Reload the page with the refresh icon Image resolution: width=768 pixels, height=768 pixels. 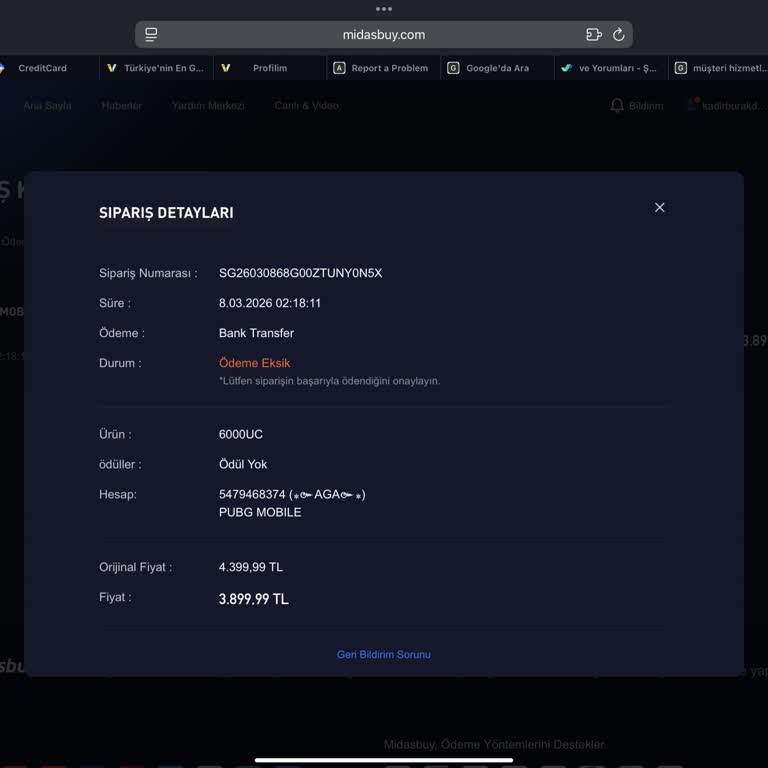pyautogui.click(x=618, y=34)
